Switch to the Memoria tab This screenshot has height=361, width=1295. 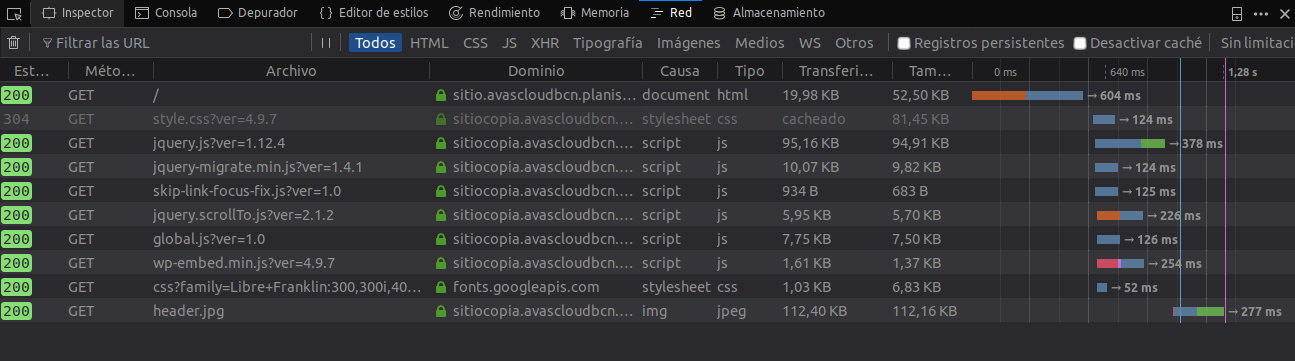pos(595,13)
